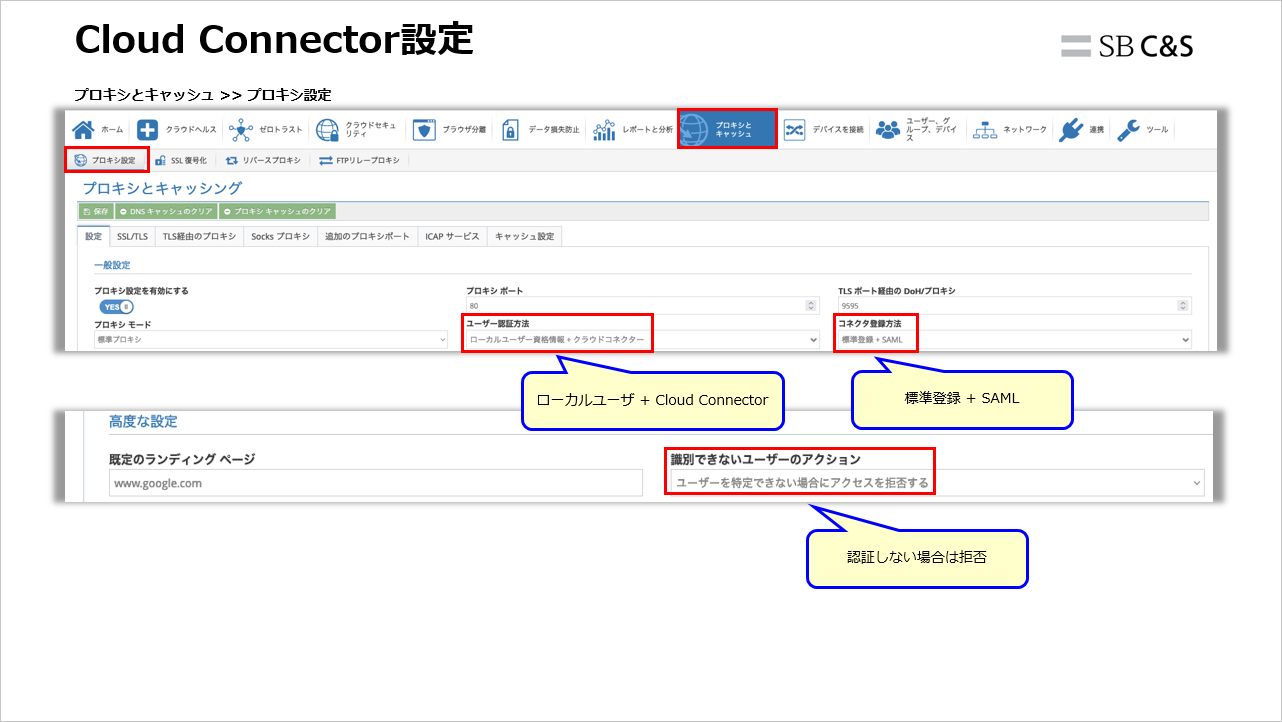Click the 一般設定 section heading

[112, 265]
